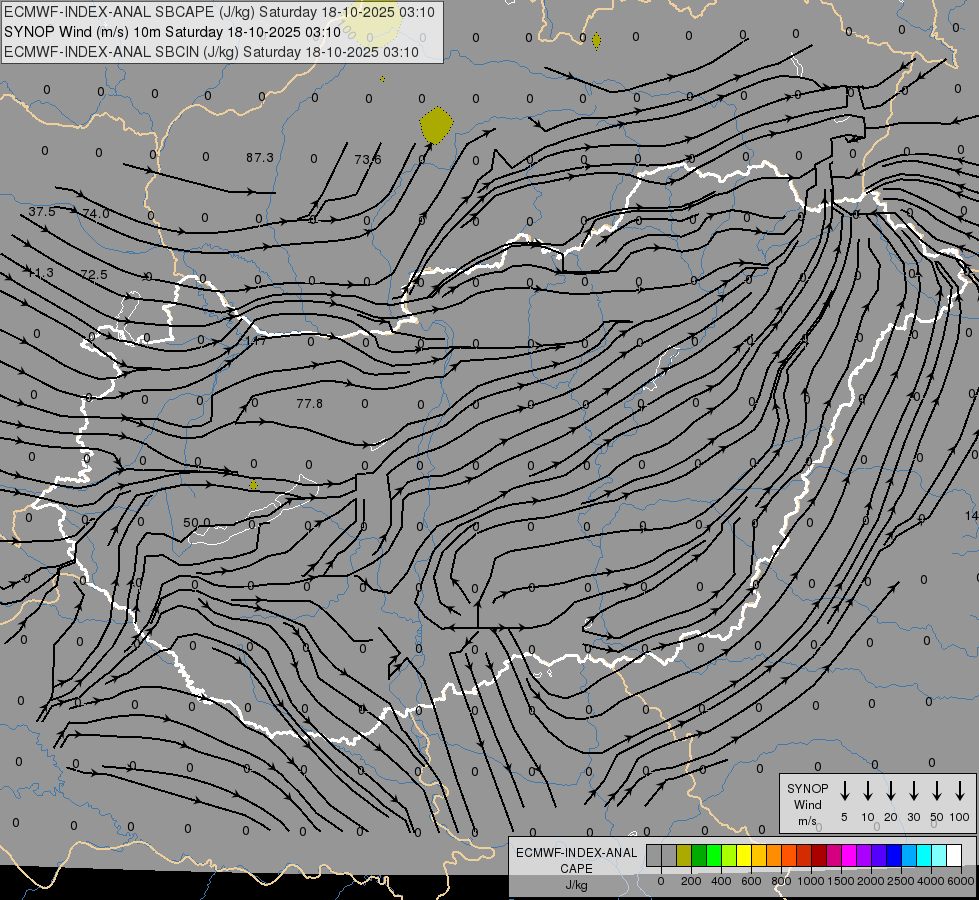
Task: Pick the pure blue CAPE color swatch
Action: 893,855
